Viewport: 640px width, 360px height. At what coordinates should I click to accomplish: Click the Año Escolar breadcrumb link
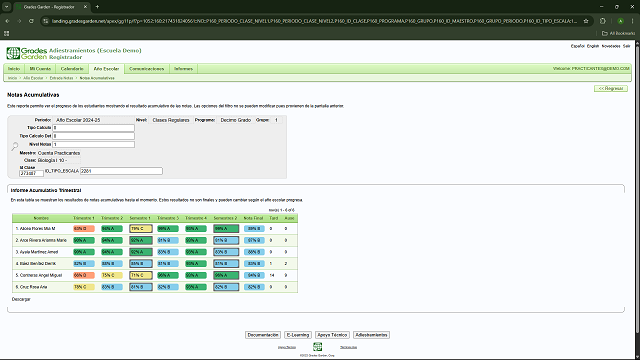click(33, 78)
